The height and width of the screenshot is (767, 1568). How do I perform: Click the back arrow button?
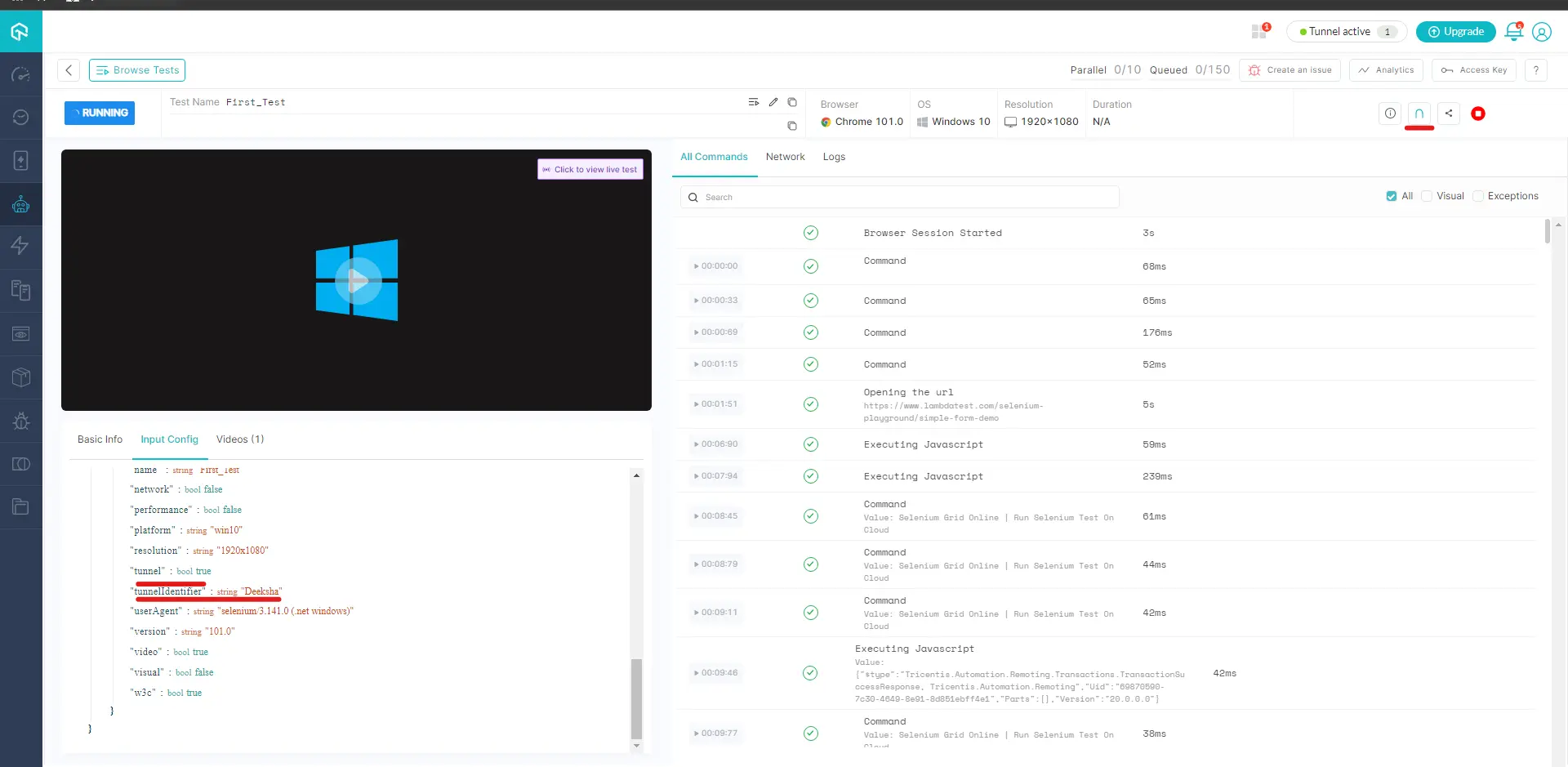coord(69,70)
